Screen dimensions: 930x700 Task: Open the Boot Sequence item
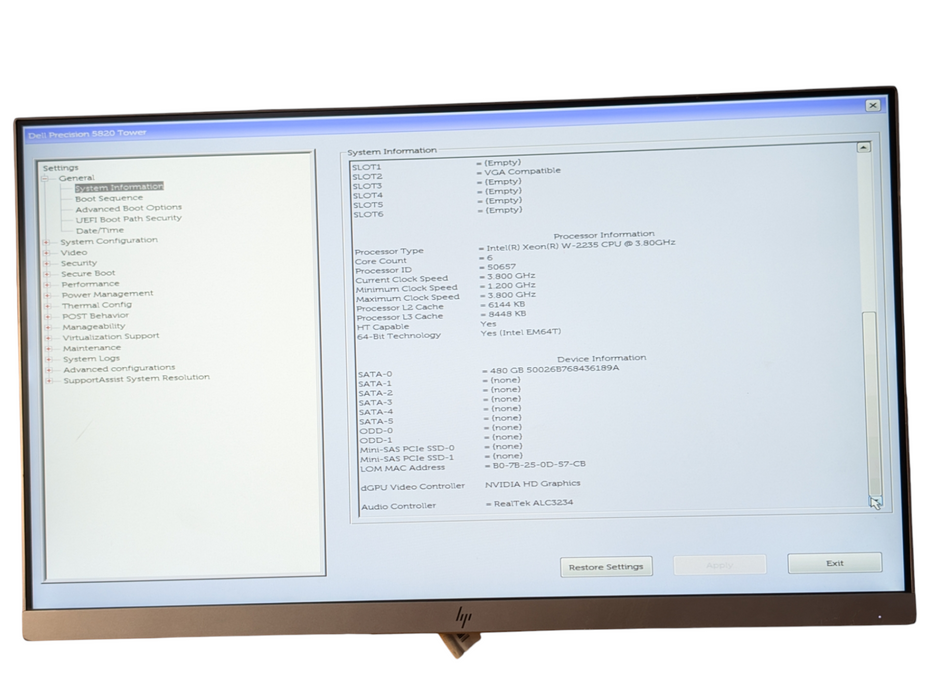[x=109, y=198]
